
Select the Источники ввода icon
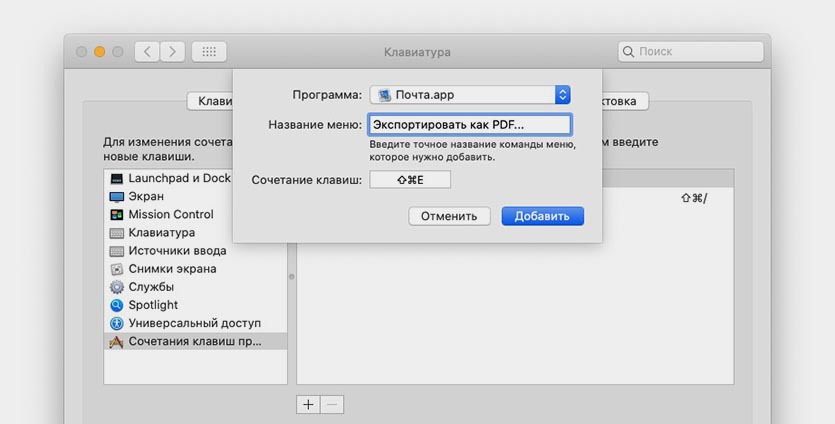(x=117, y=251)
